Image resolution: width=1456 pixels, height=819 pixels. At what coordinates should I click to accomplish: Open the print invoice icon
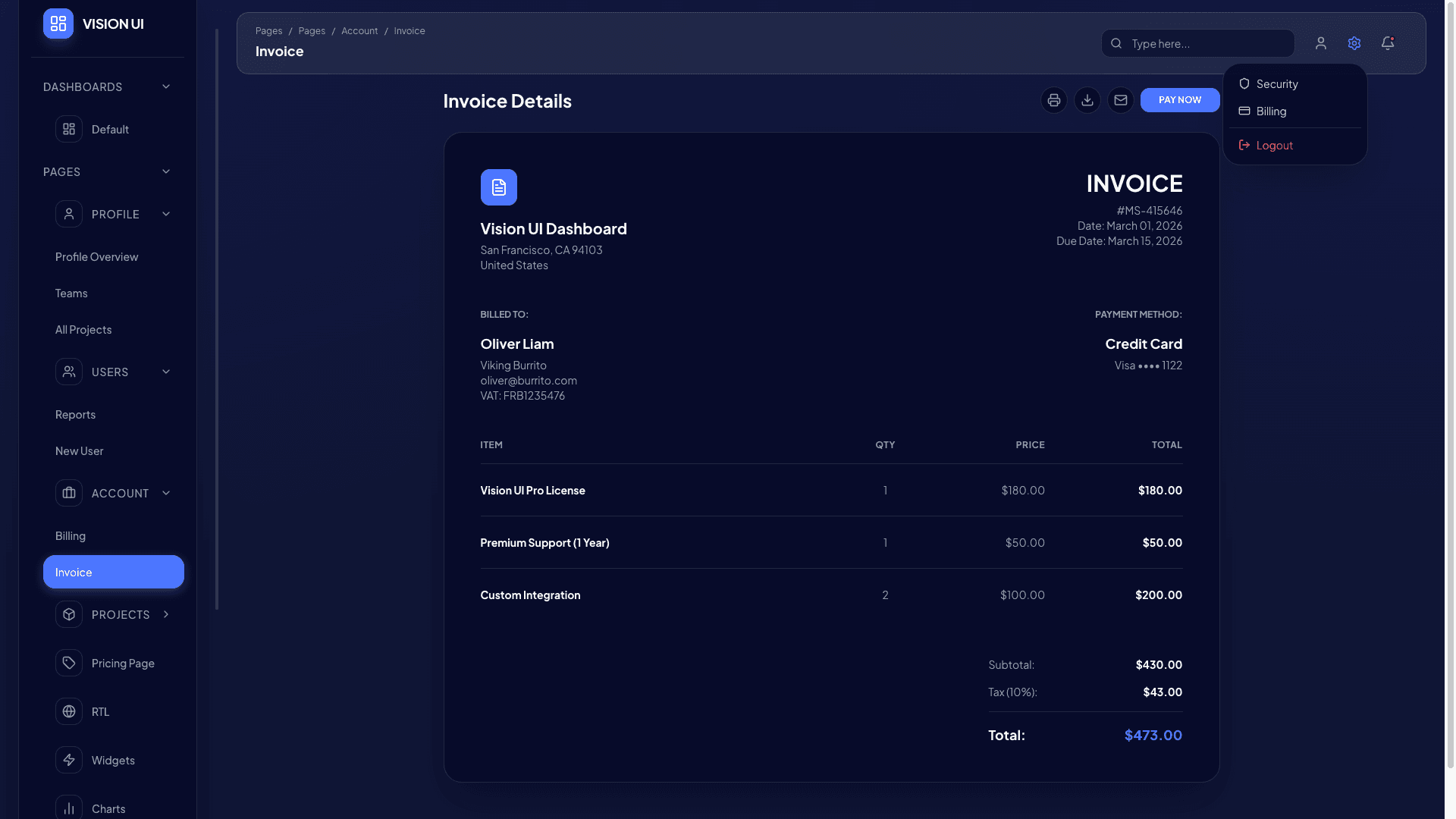1053,99
